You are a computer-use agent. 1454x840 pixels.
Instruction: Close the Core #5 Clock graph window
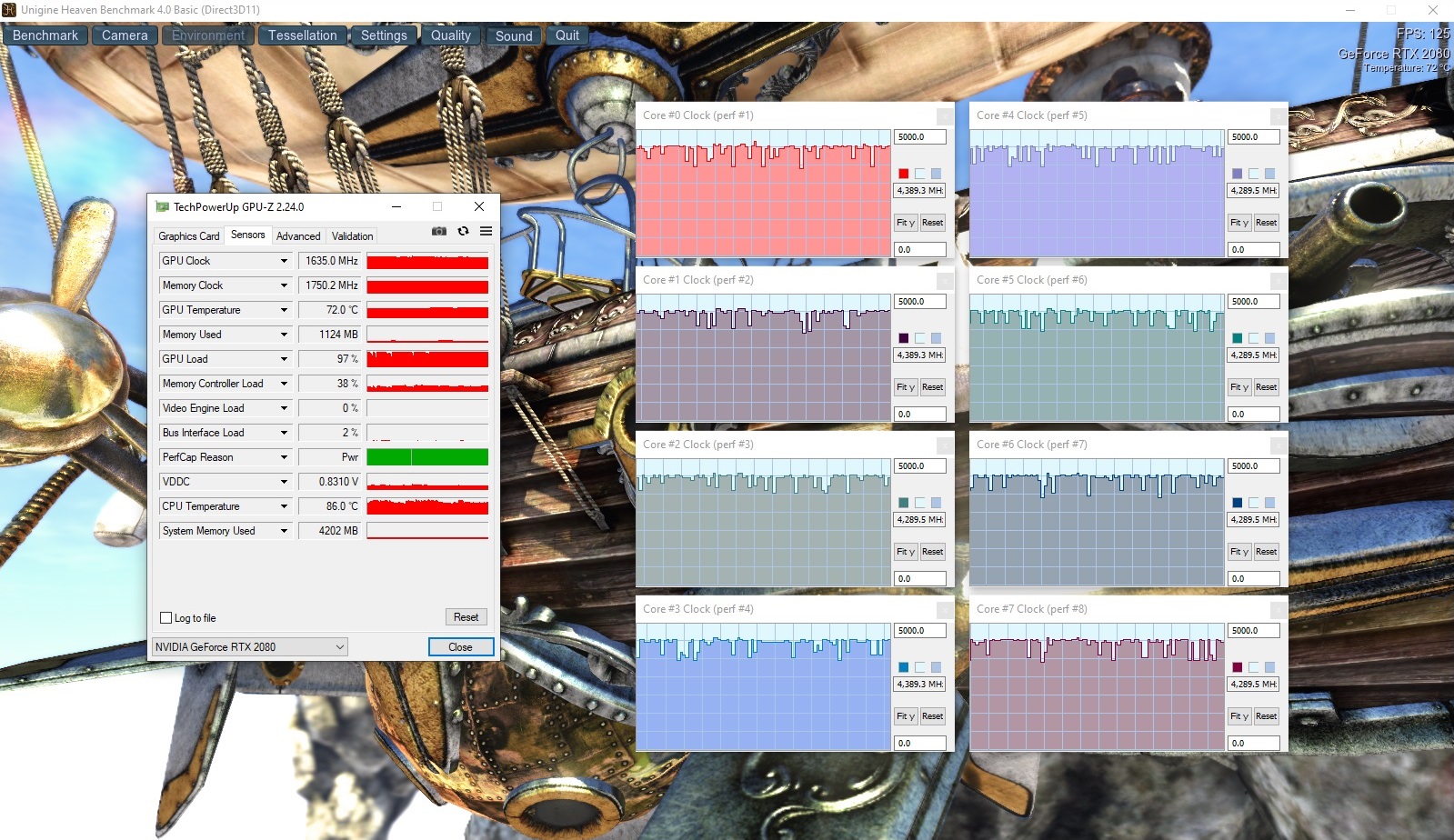coord(1279,281)
